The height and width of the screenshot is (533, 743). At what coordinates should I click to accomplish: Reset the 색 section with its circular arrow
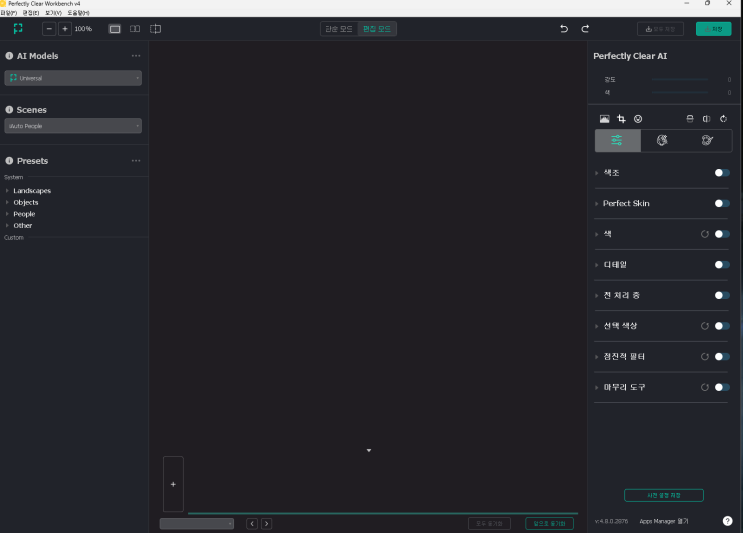705,234
